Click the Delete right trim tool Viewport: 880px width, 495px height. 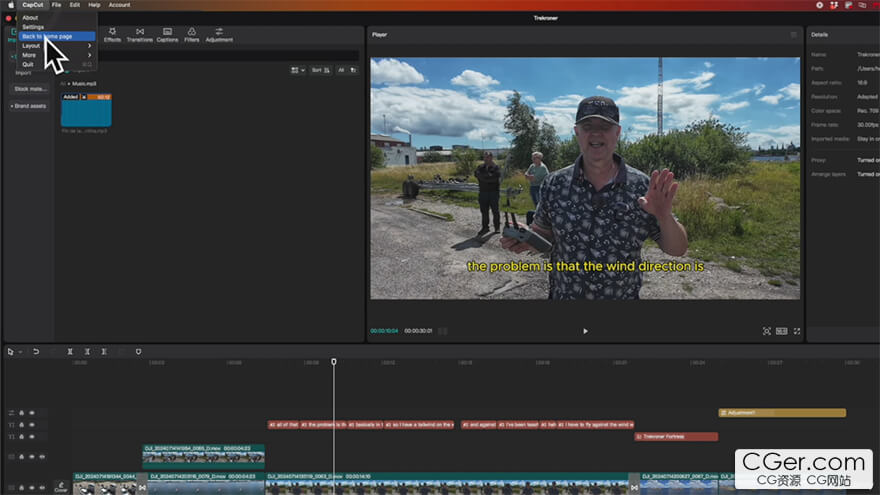pos(104,352)
